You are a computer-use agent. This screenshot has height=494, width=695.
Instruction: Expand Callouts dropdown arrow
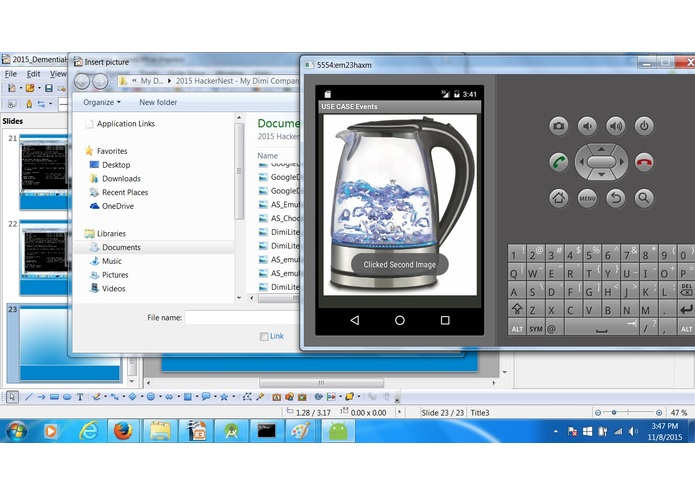[x=215, y=397]
